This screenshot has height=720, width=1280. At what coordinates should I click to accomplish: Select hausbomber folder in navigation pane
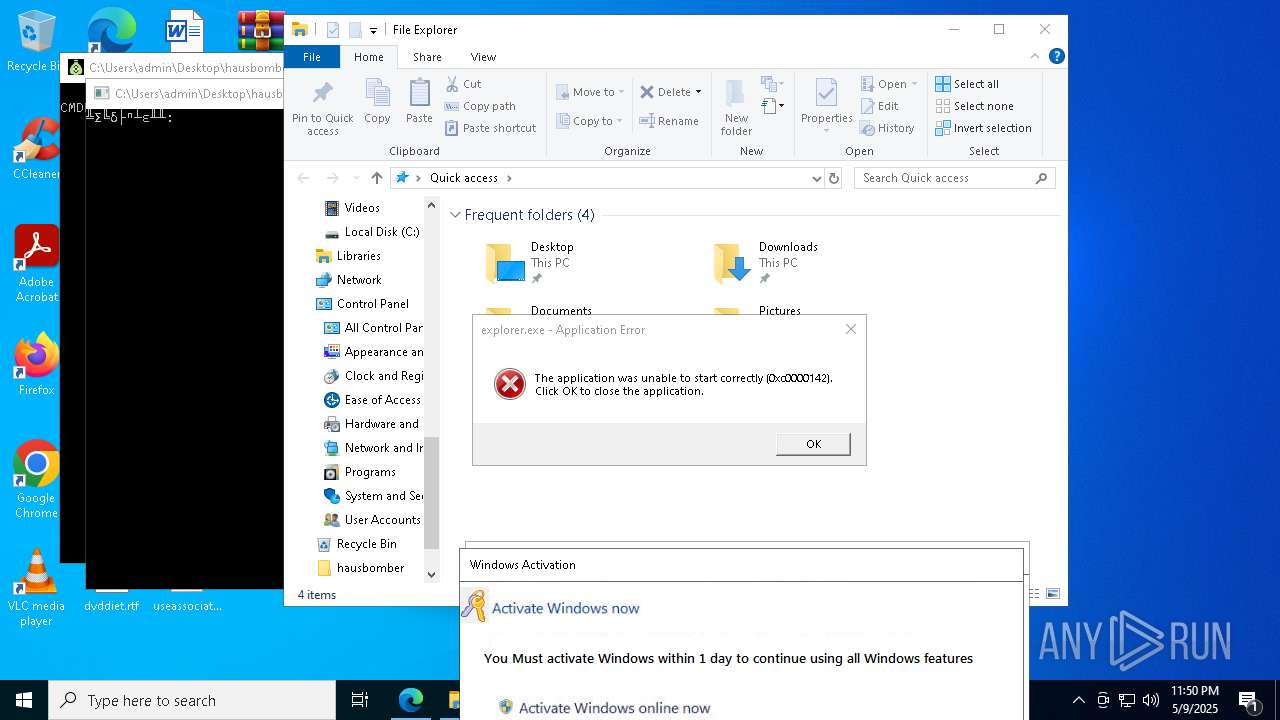click(x=360, y=568)
